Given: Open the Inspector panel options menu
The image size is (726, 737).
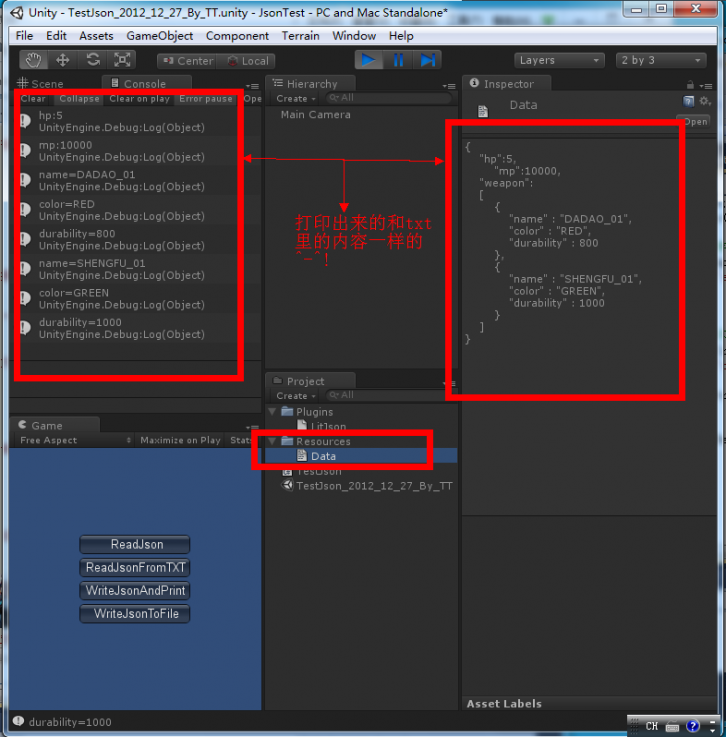Looking at the screenshot, I should (x=706, y=86).
